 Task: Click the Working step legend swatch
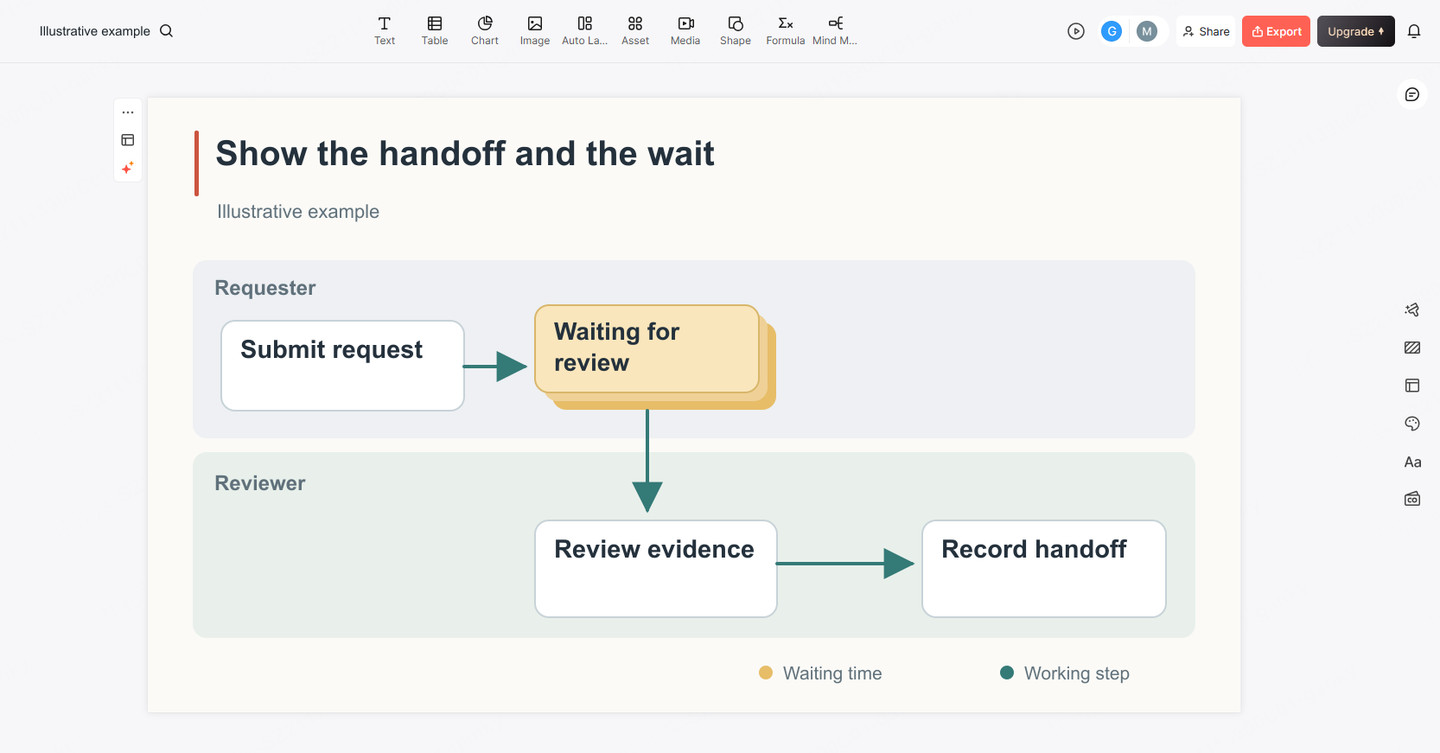[1007, 673]
